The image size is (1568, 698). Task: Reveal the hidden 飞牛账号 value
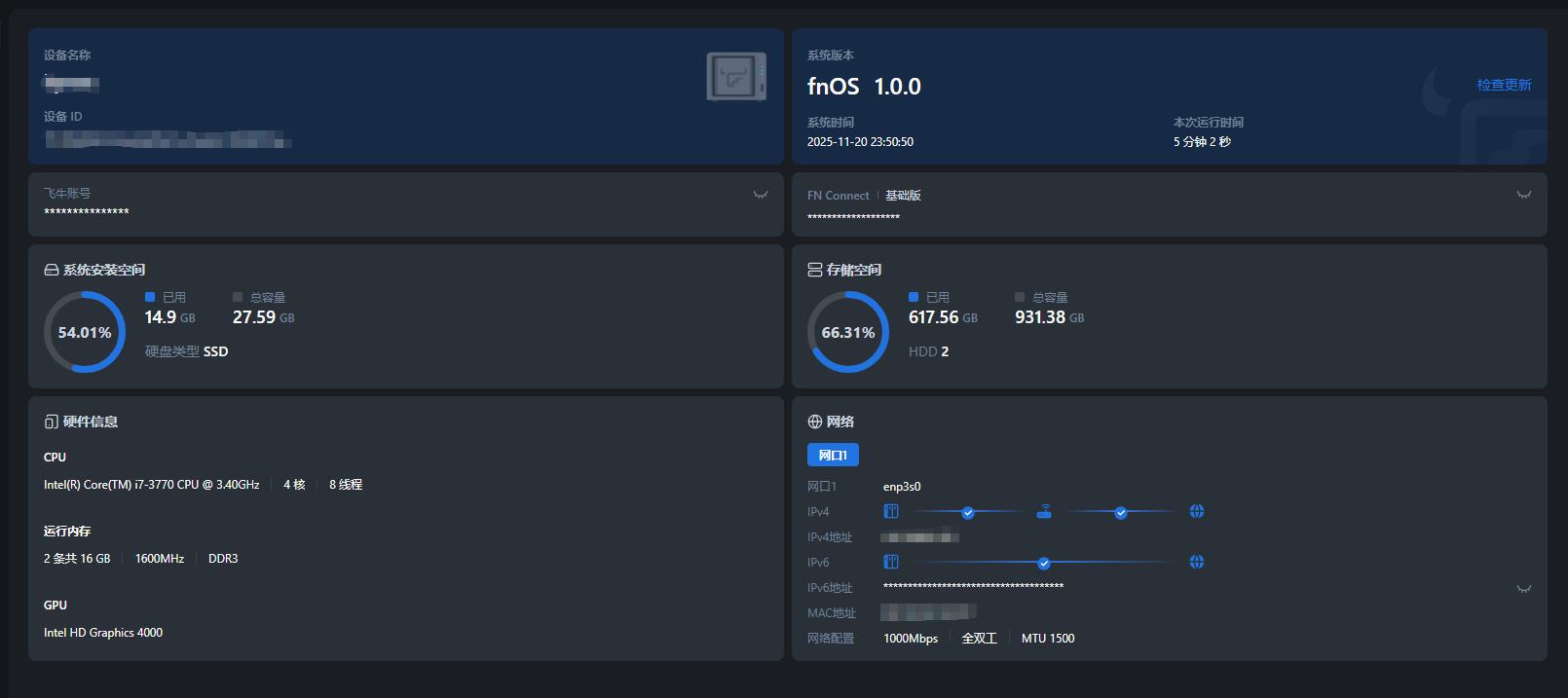click(x=761, y=195)
